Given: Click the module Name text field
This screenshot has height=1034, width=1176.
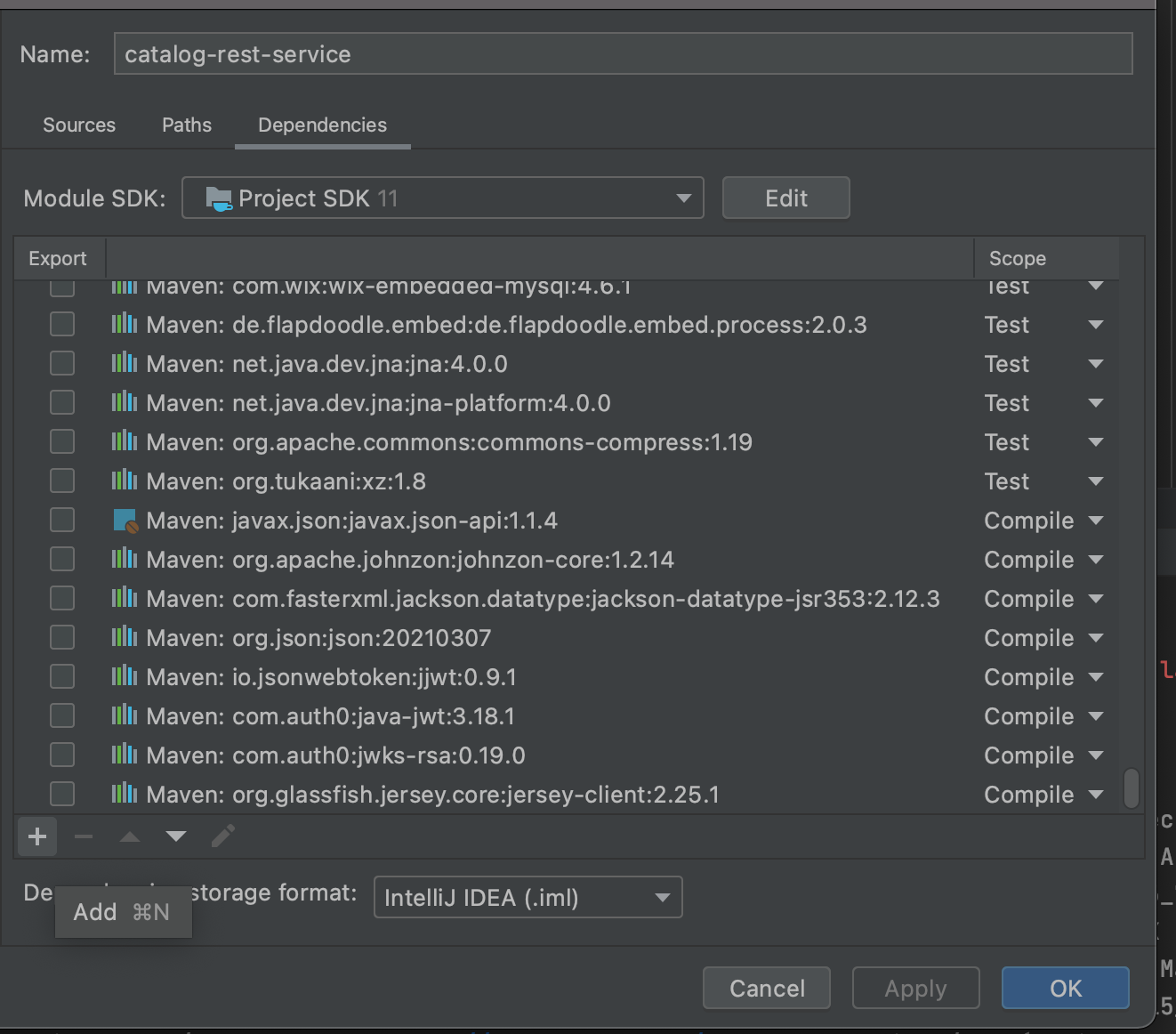Looking at the screenshot, I should pos(623,54).
